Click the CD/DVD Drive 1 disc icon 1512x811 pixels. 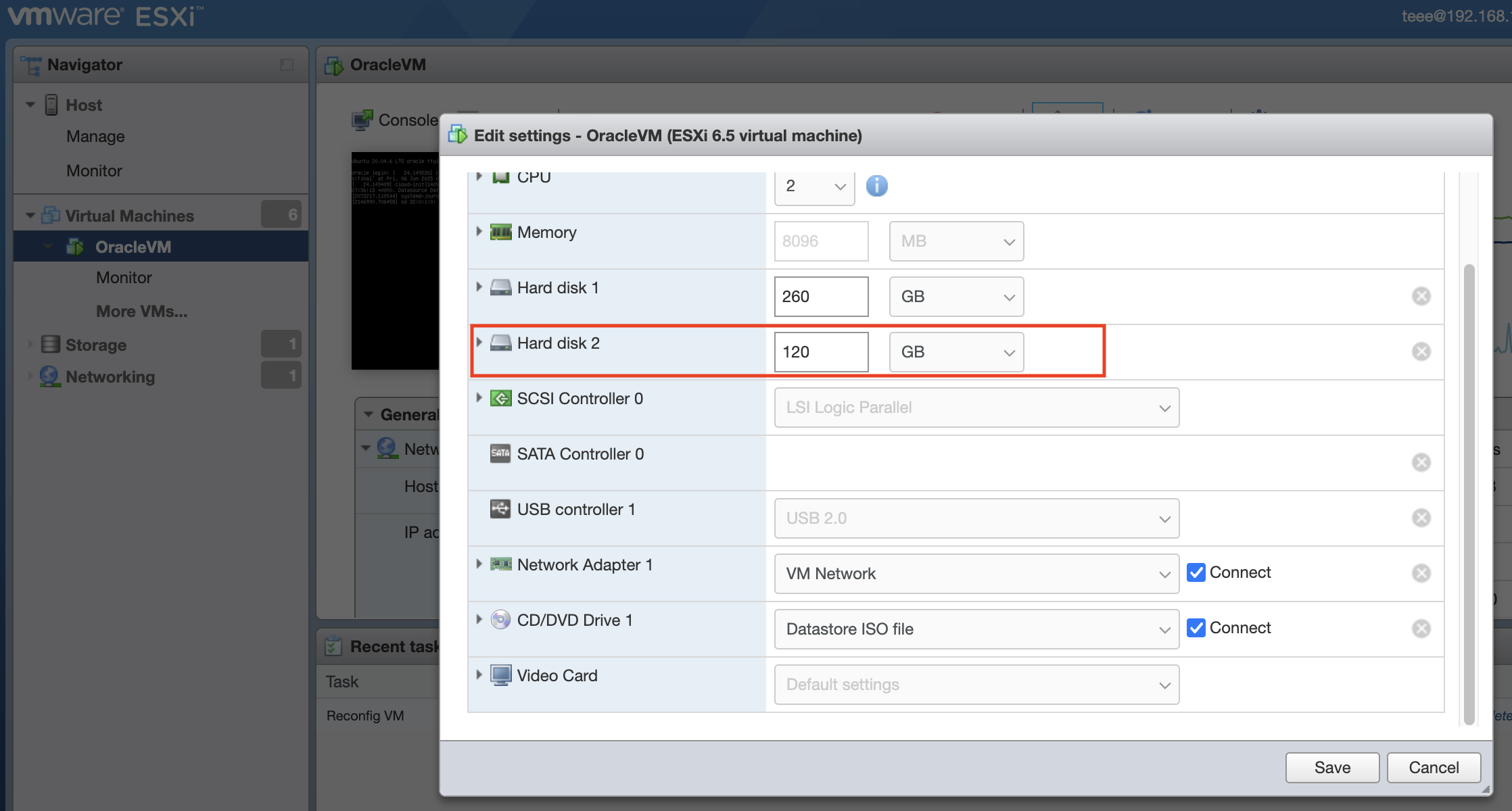pyautogui.click(x=500, y=620)
